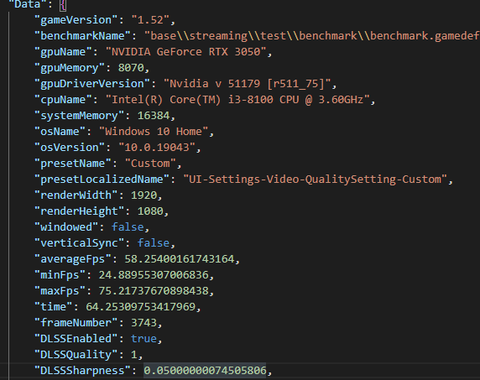The image size is (480, 380).
Task: Select the "UI-Settings-Video-QualitySetting-Custom" string
Action: point(315,180)
